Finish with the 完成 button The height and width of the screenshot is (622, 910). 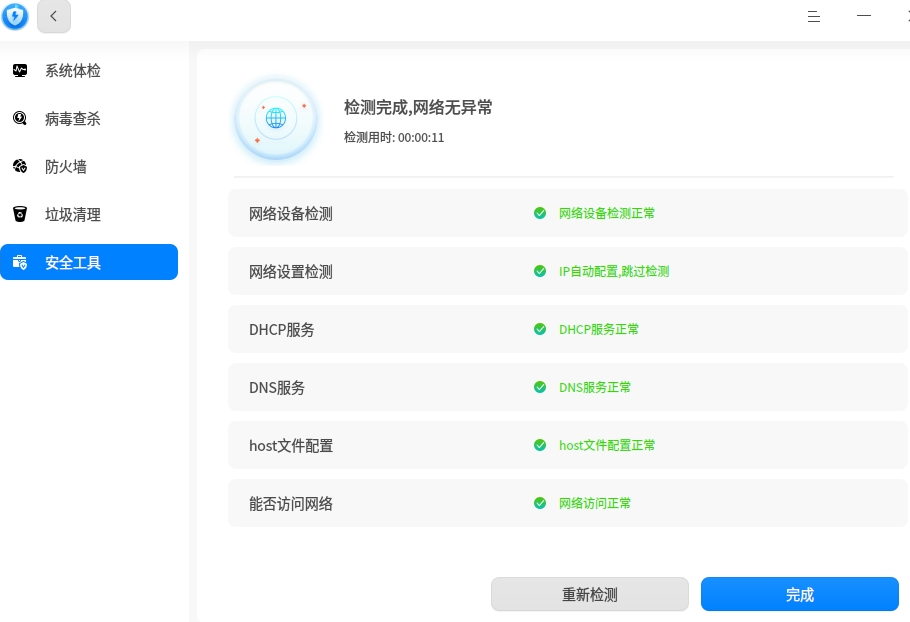point(800,594)
